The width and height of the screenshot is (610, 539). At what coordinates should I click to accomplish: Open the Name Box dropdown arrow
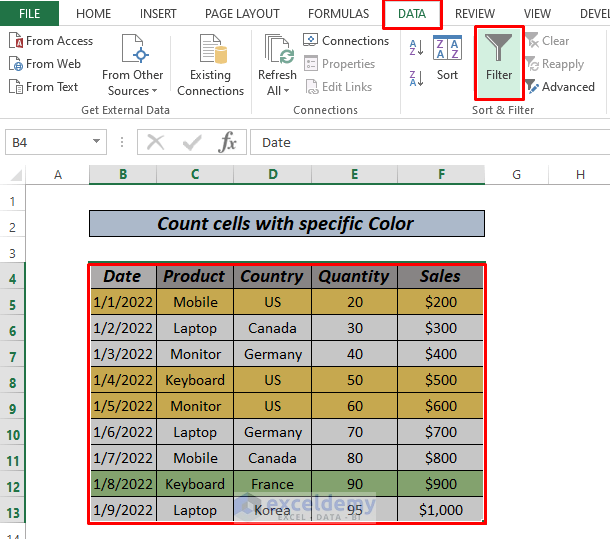[97, 142]
